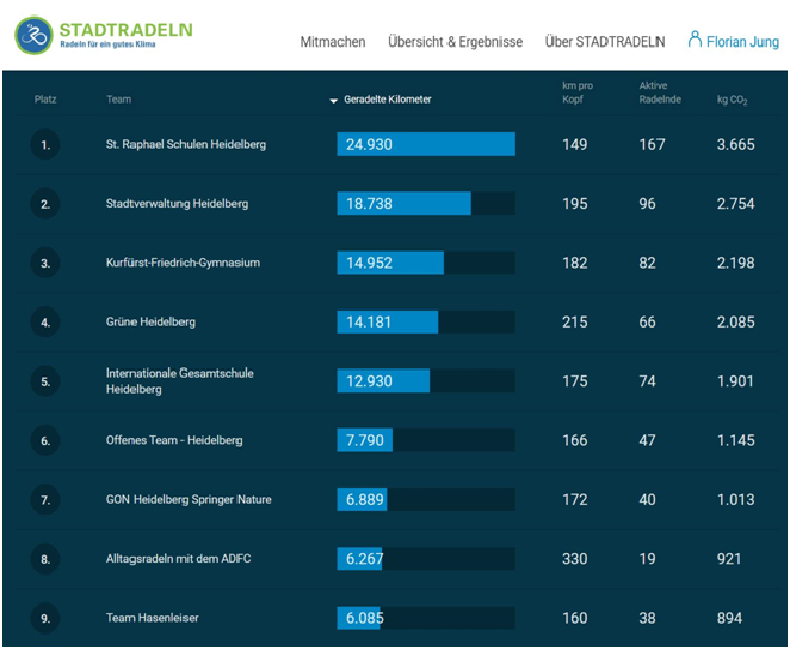
Task: Click rank badge 6.
Action: 45,440
